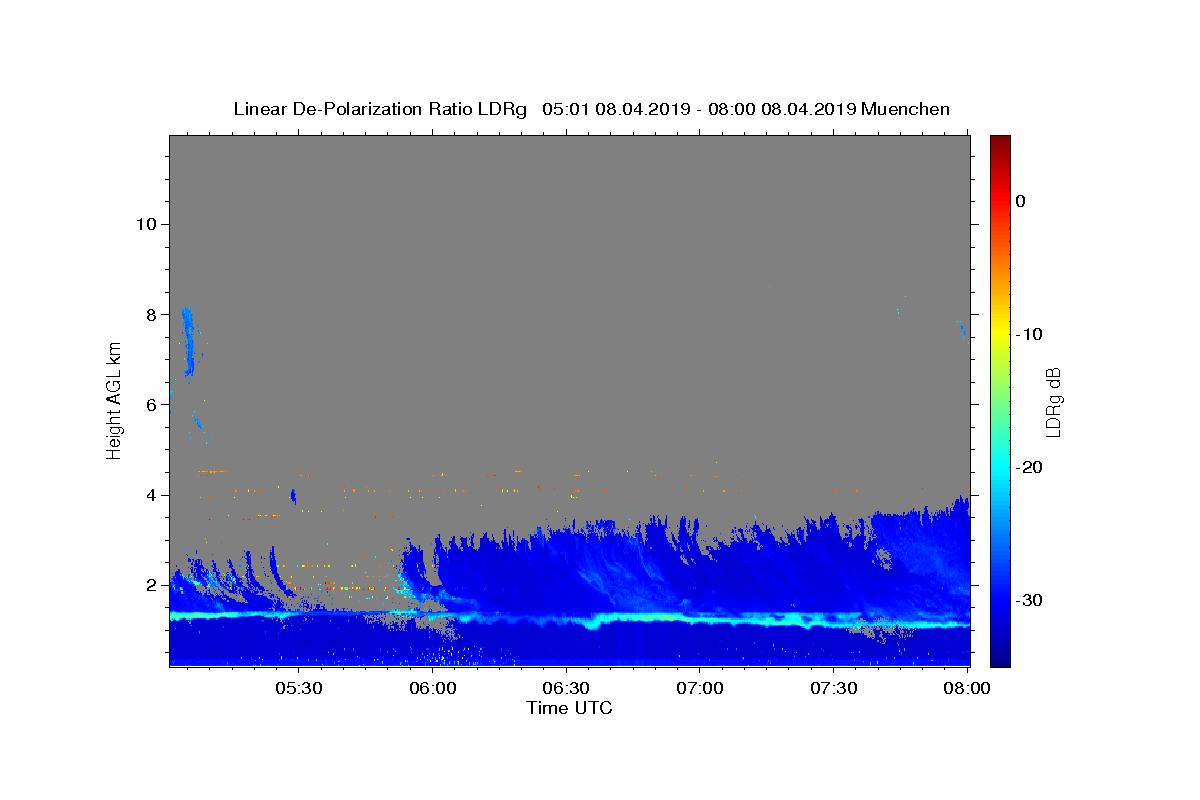Click the 06:30 time tick label

click(x=566, y=689)
